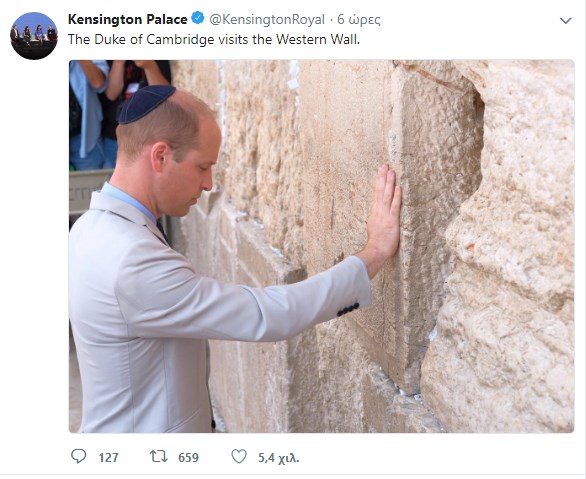This screenshot has height=479, width=586.
Task: Click the words "Western Wall" in the tweet text
Action: 317,39
